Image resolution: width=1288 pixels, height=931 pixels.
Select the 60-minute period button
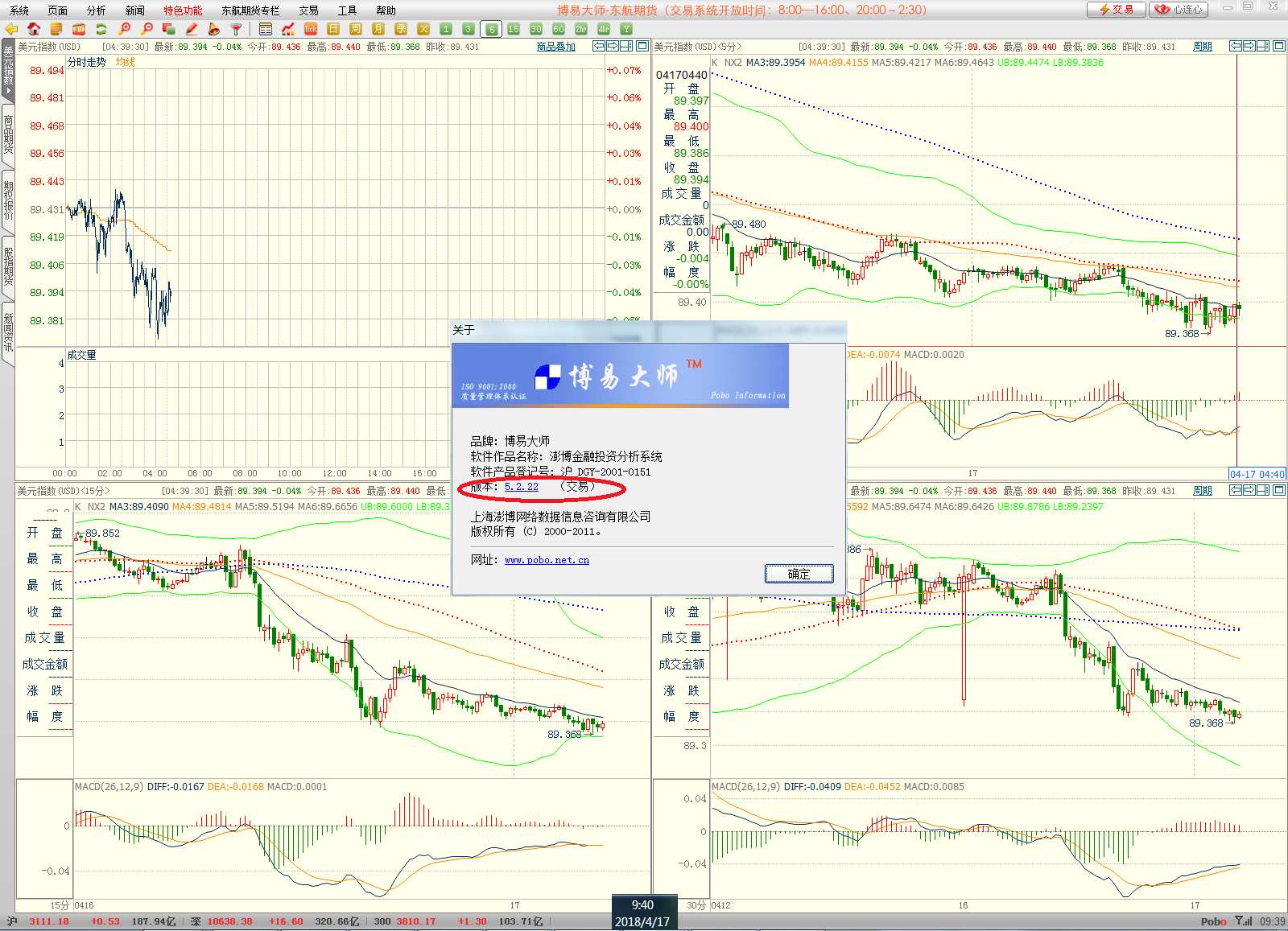559,29
